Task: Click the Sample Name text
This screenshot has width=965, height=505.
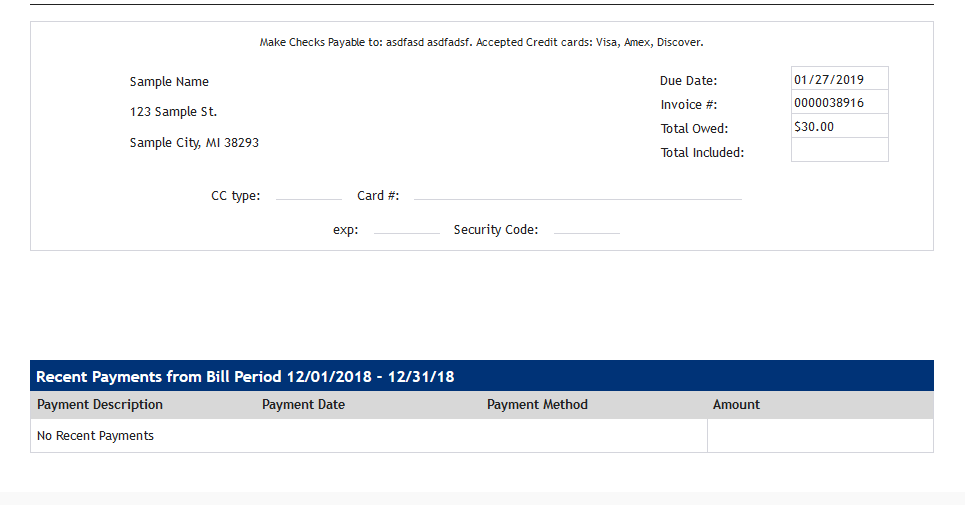Action: click(x=169, y=82)
